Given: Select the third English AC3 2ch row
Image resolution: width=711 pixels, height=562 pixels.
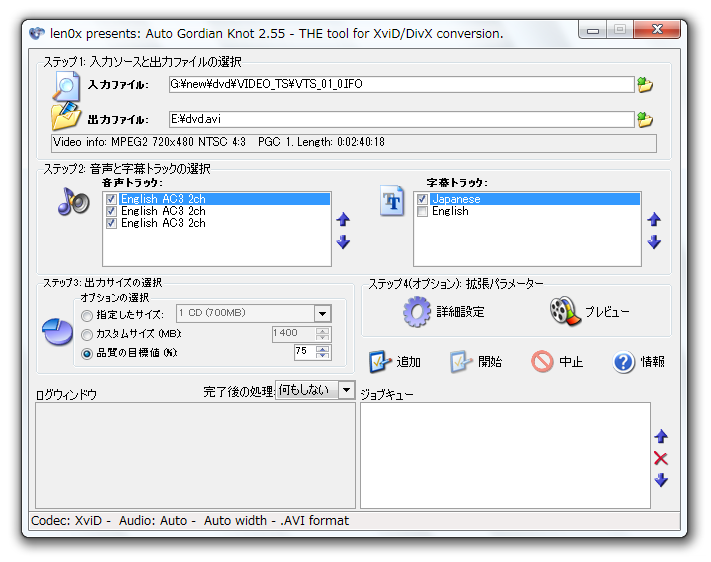Looking at the screenshot, I should click(x=163, y=223).
